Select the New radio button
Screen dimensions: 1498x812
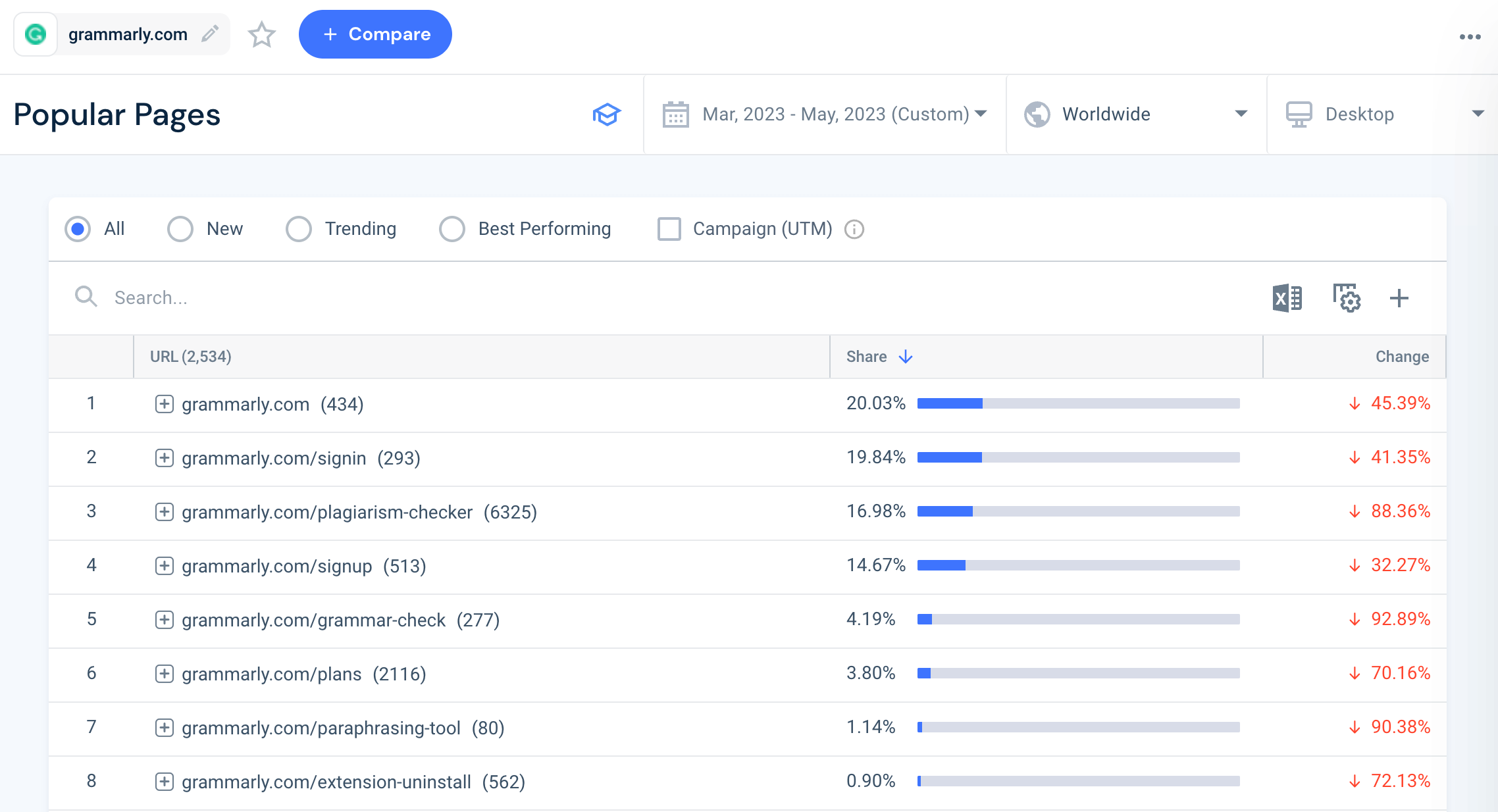(180, 229)
